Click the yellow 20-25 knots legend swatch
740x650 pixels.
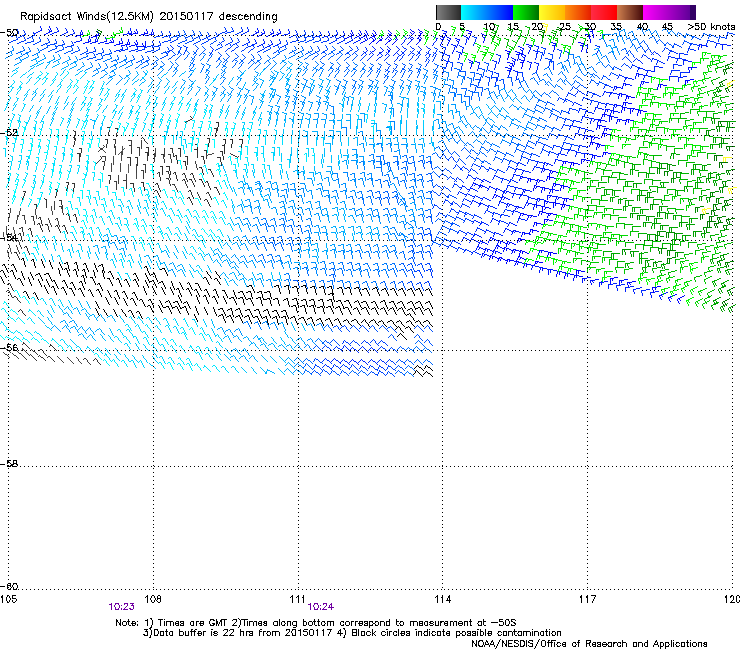552,12
